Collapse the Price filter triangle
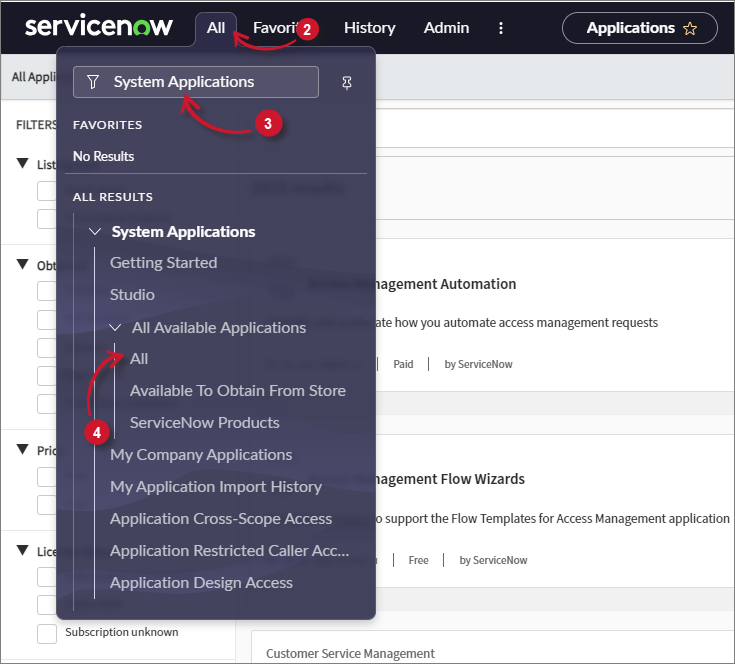Image resolution: width=735 pixels, height=664 pixels. 22,449
